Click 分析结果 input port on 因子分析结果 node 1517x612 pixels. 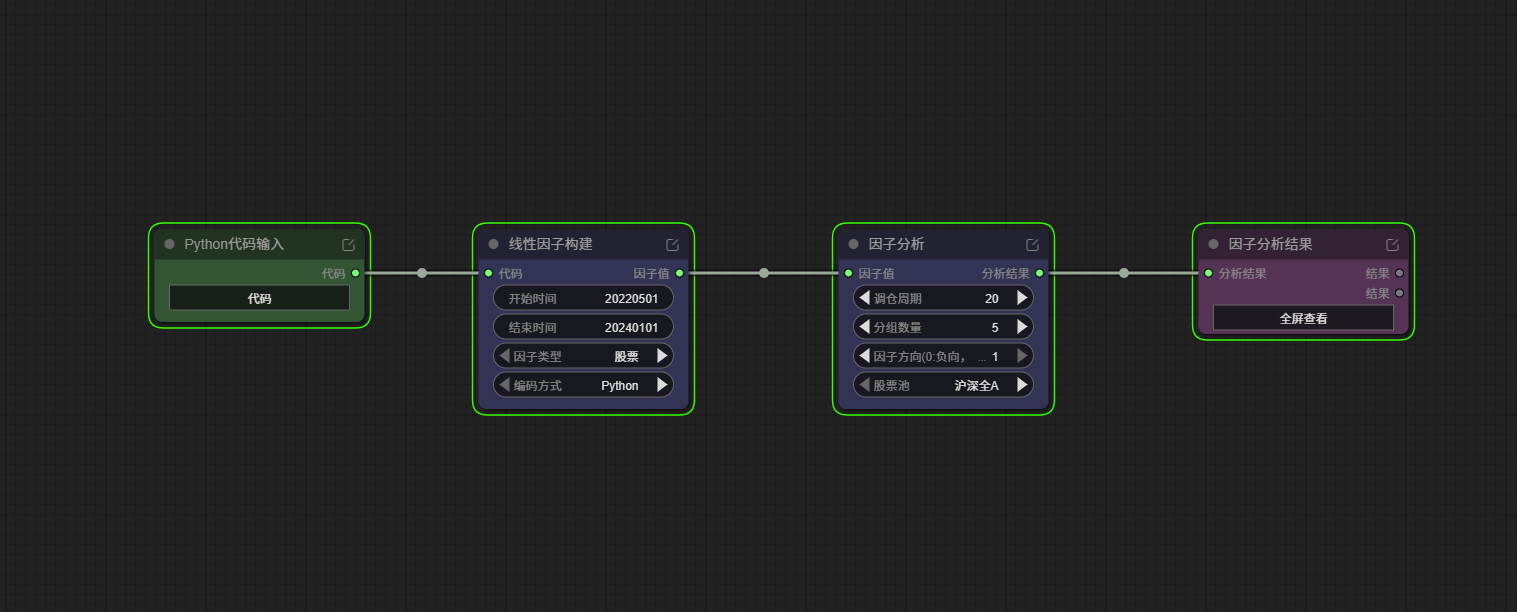coord(1209,273)
